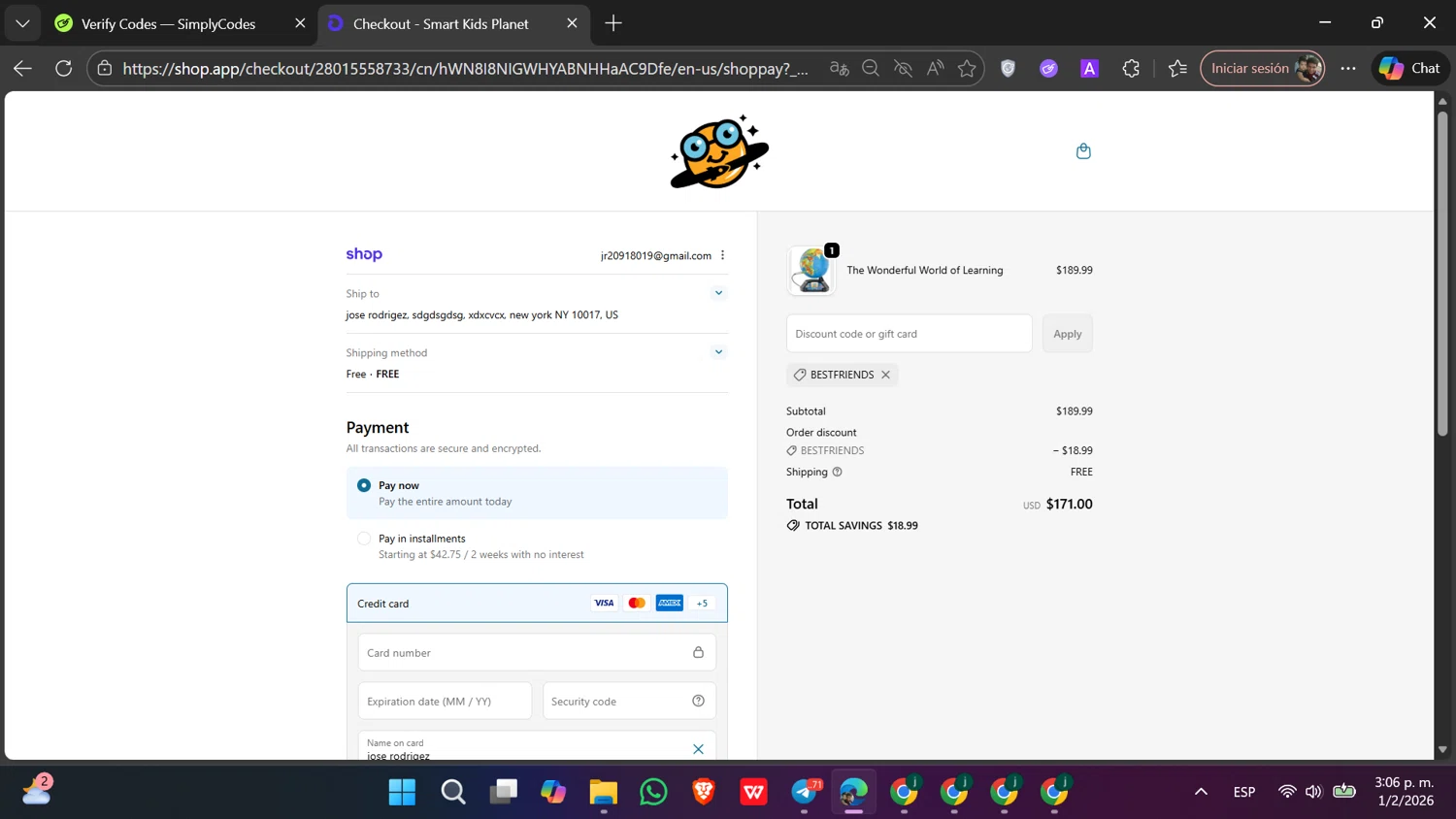This screenshot has height=819, width=1456.
Task: Open the shopping bag cart icon
Action: click(x=1083, y=151)
